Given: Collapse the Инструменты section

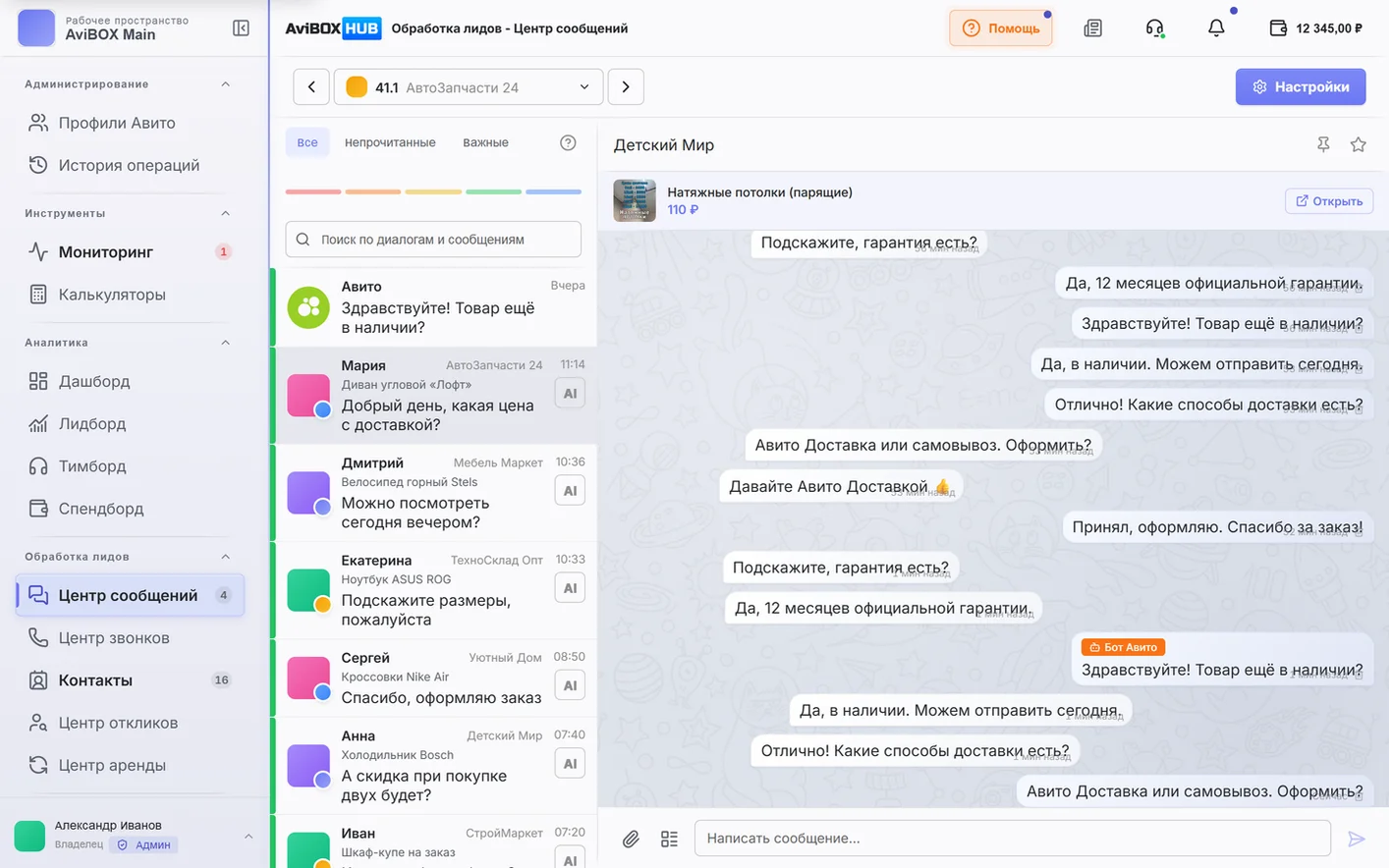Looking at the screenshot, I should click(226, 213).
